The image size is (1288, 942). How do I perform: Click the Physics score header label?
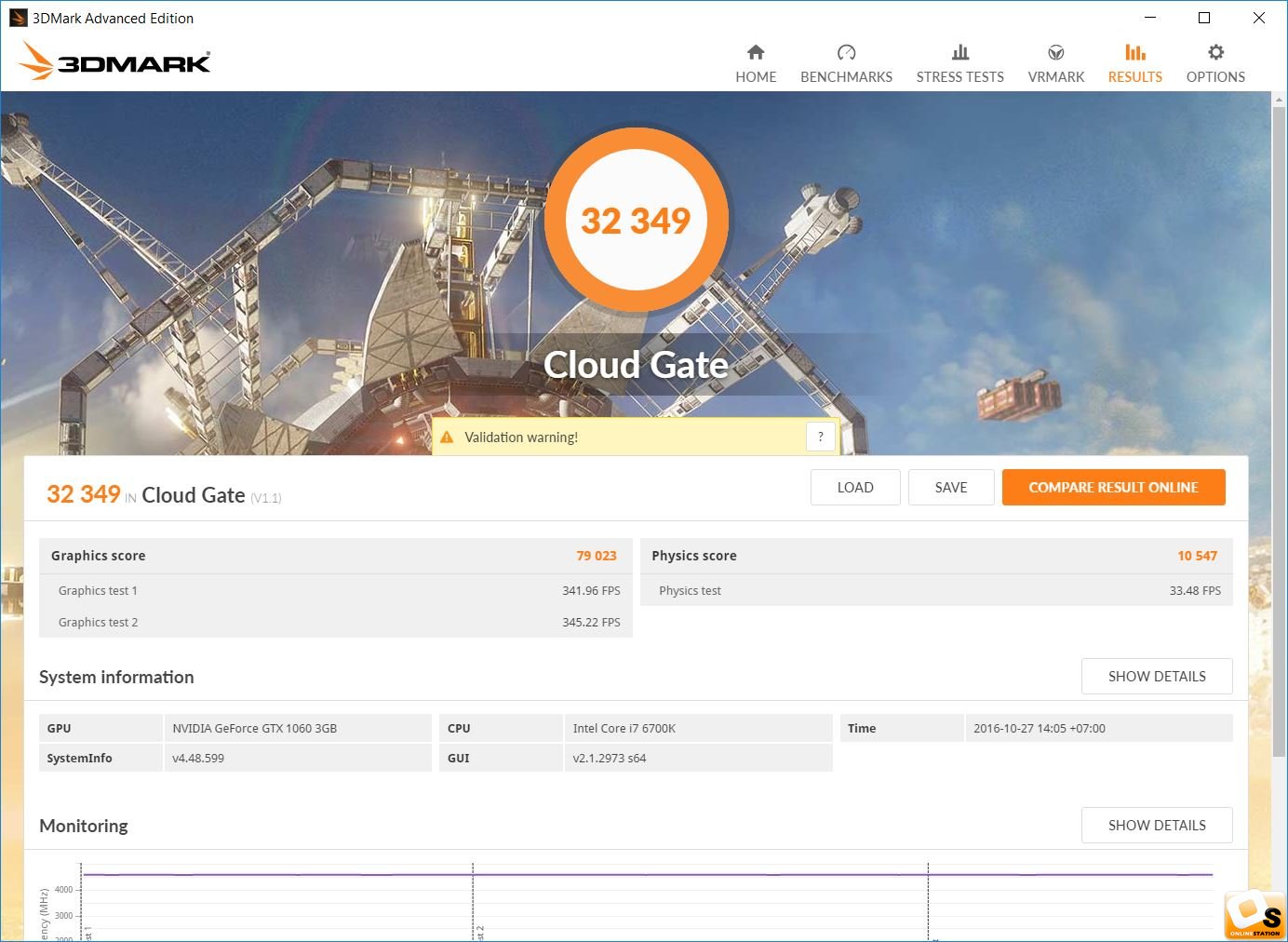click(x=694, y=556)
